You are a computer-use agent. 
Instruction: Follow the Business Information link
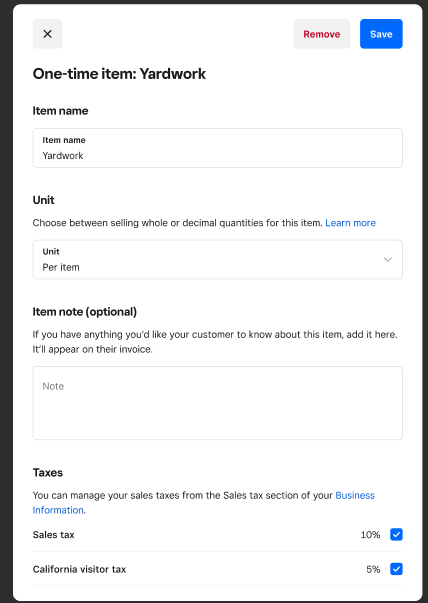pos(203,503)
